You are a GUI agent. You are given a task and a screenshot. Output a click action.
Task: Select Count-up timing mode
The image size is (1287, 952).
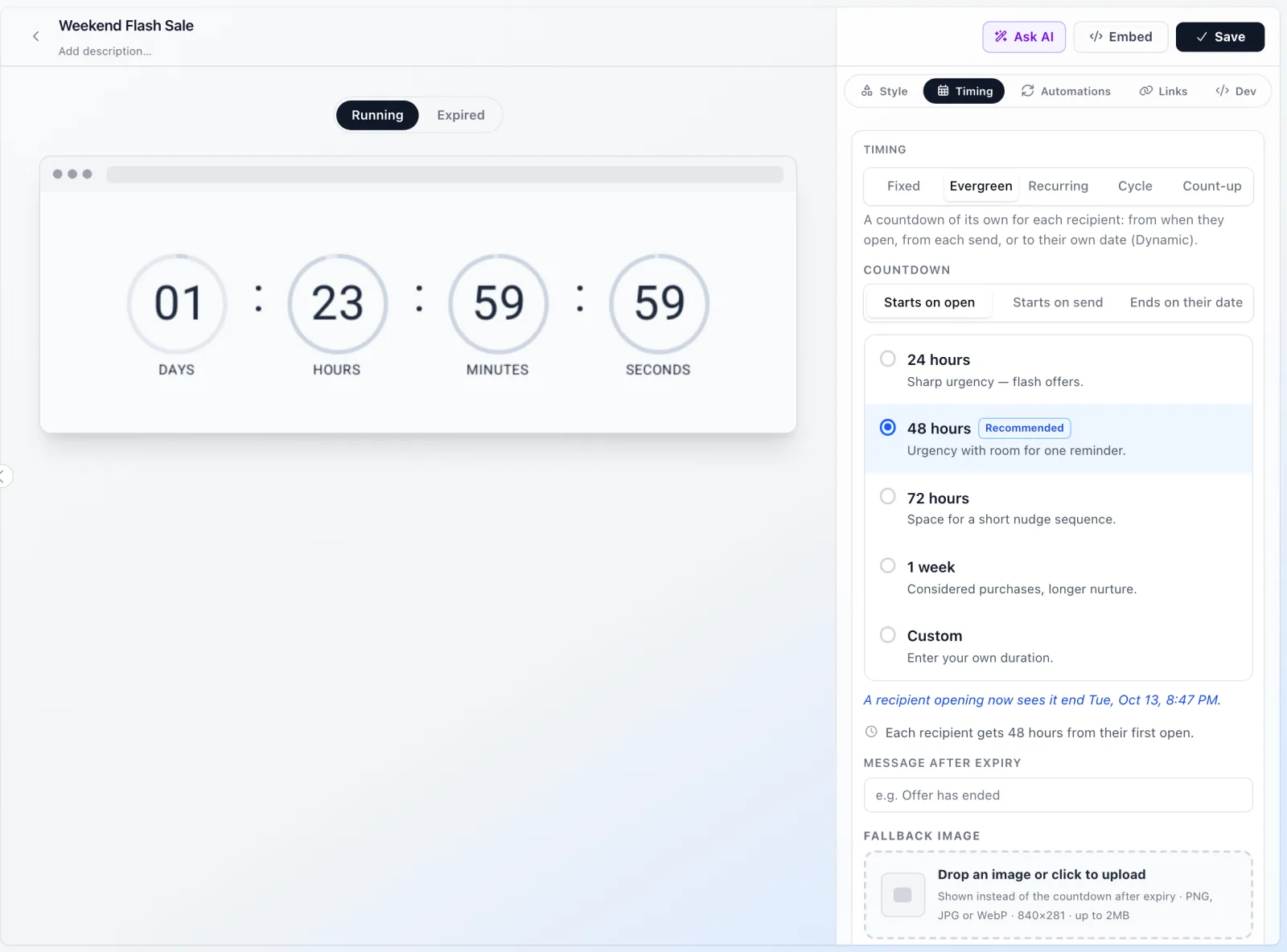1211,186
